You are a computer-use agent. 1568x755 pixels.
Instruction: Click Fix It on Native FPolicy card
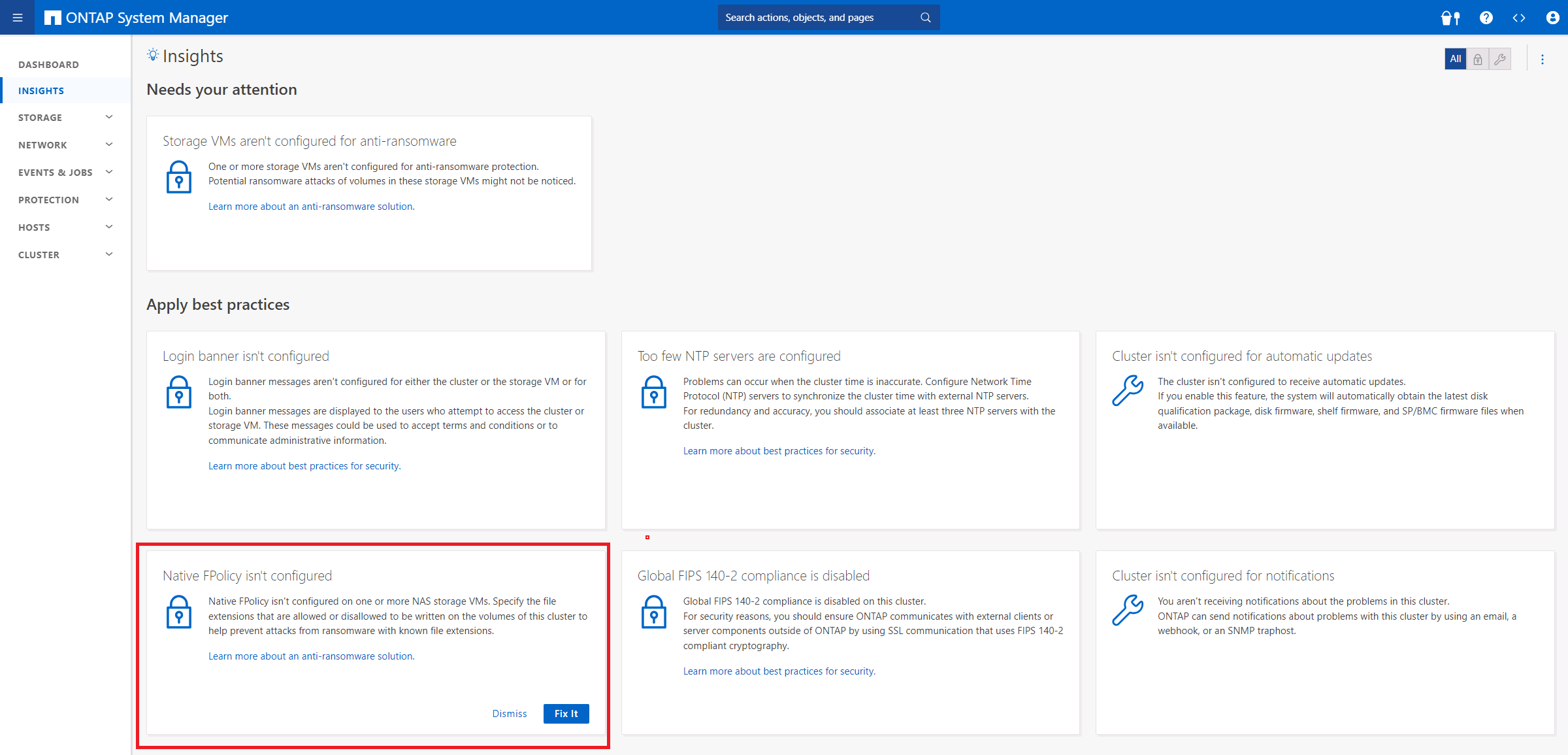566,714
